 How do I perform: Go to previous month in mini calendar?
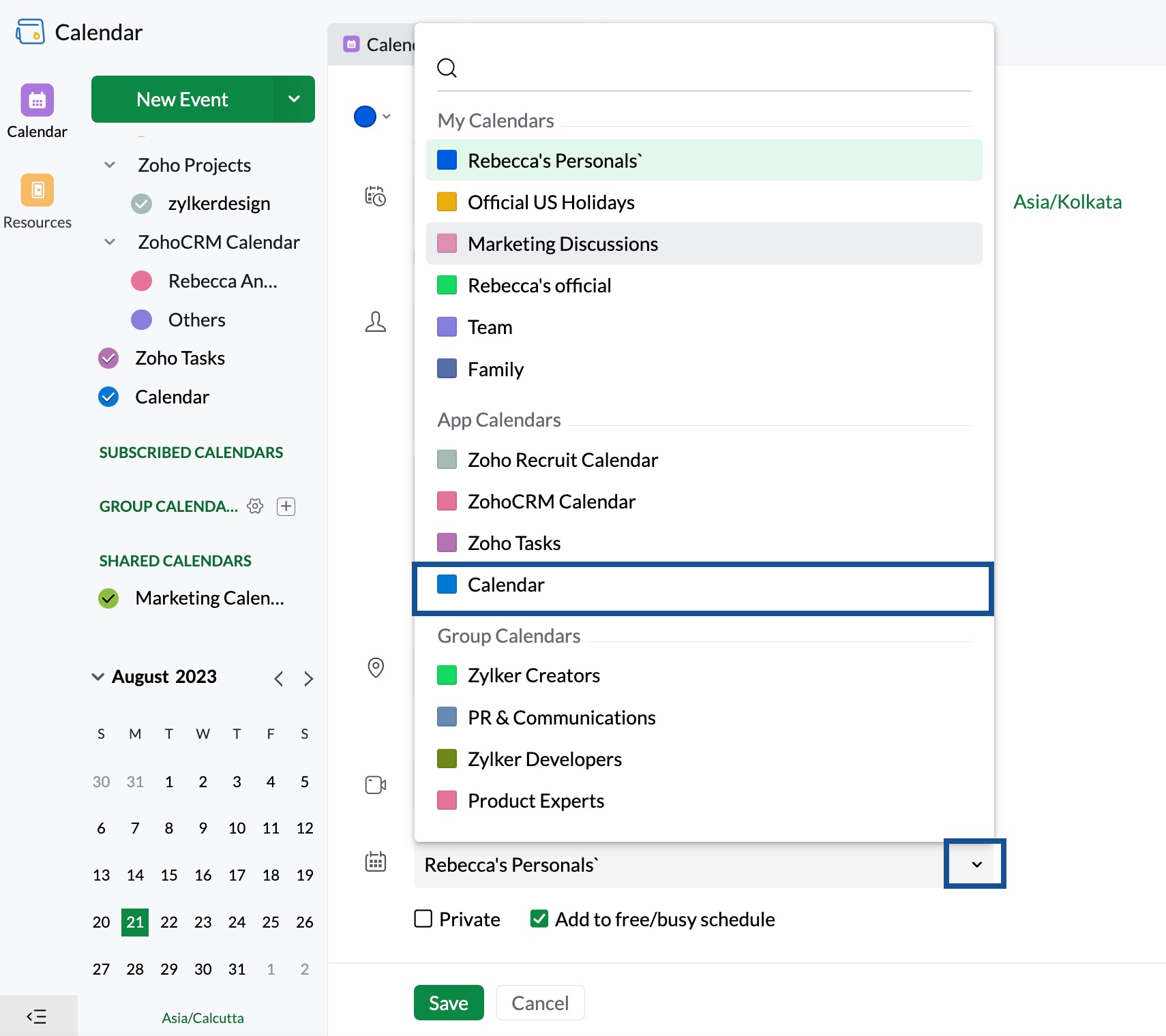pos(278,678)
